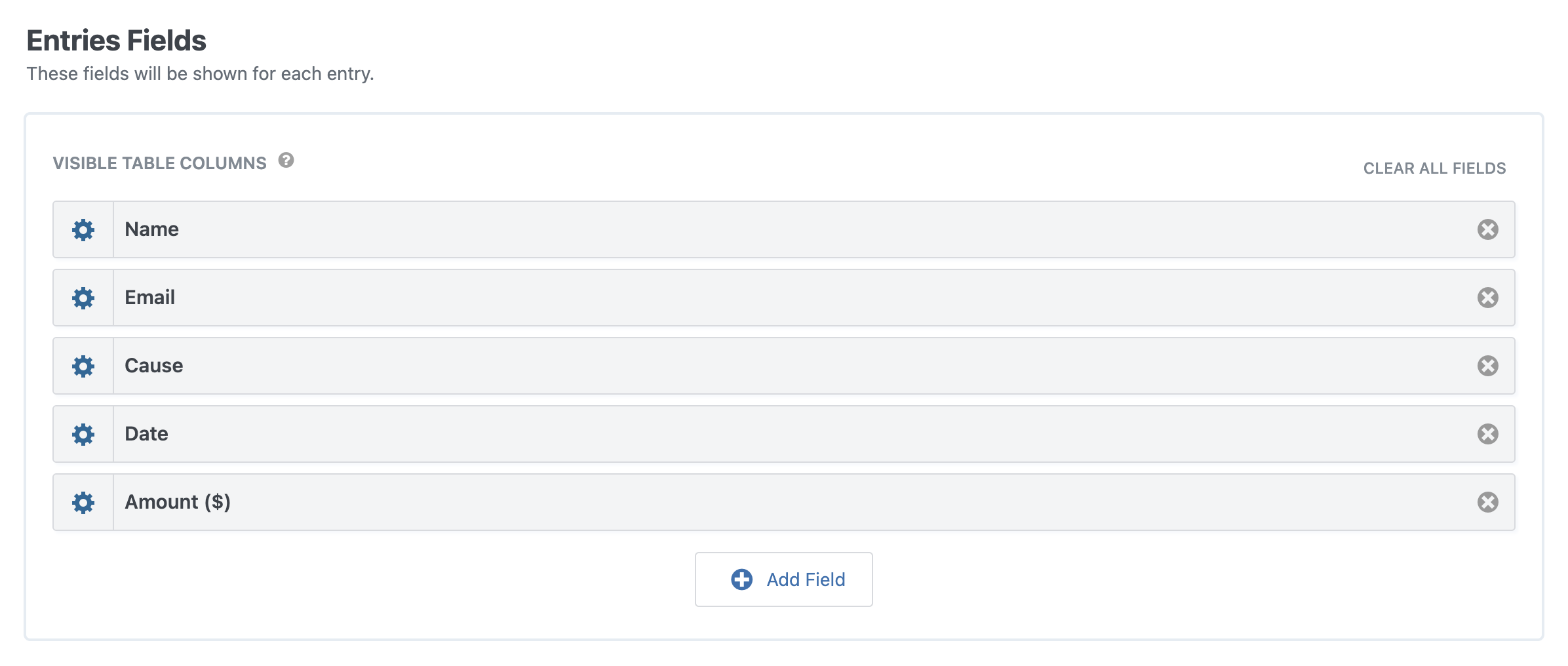Open settings gear for Name field
The image size is (1568, 666).
click(83, 230)
